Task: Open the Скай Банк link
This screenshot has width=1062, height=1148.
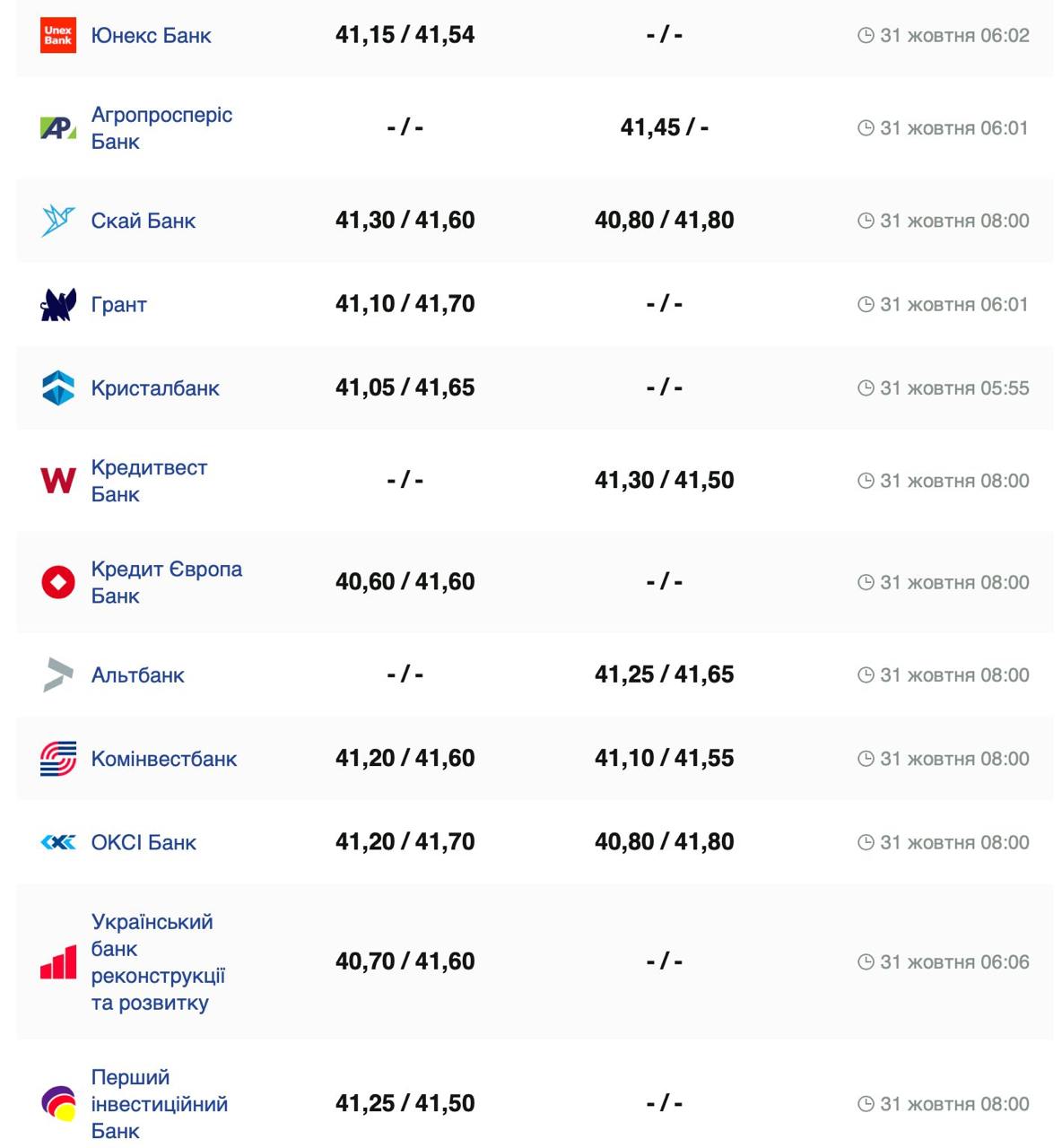Action: (143, 221)
